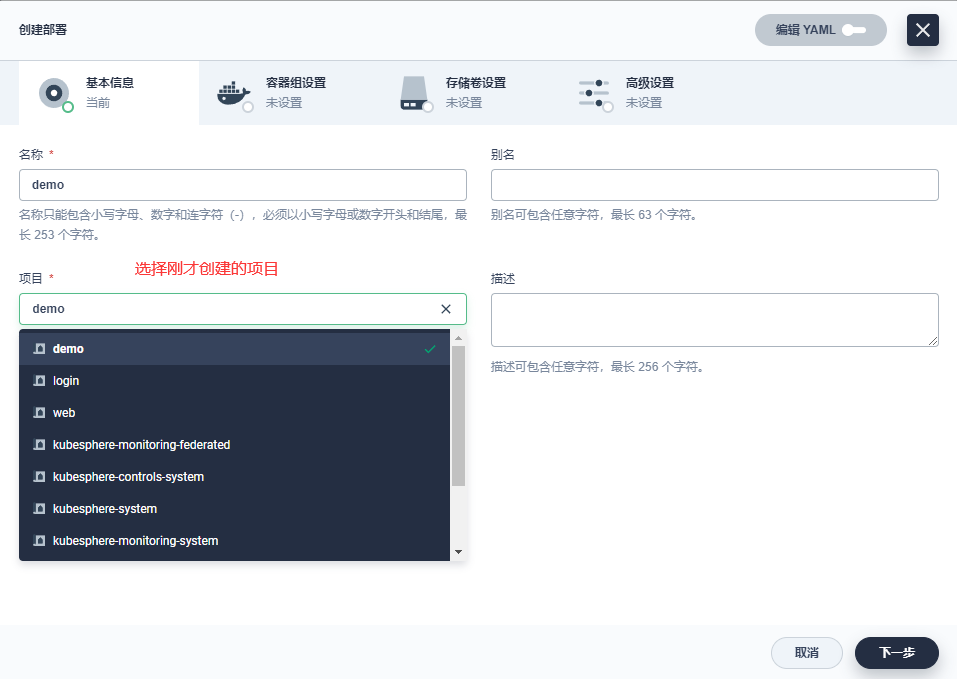Pick kubesphere-monitoring-federated from dropdown
The width and height of the screenshot is (957, 679).
coord(141,445)
